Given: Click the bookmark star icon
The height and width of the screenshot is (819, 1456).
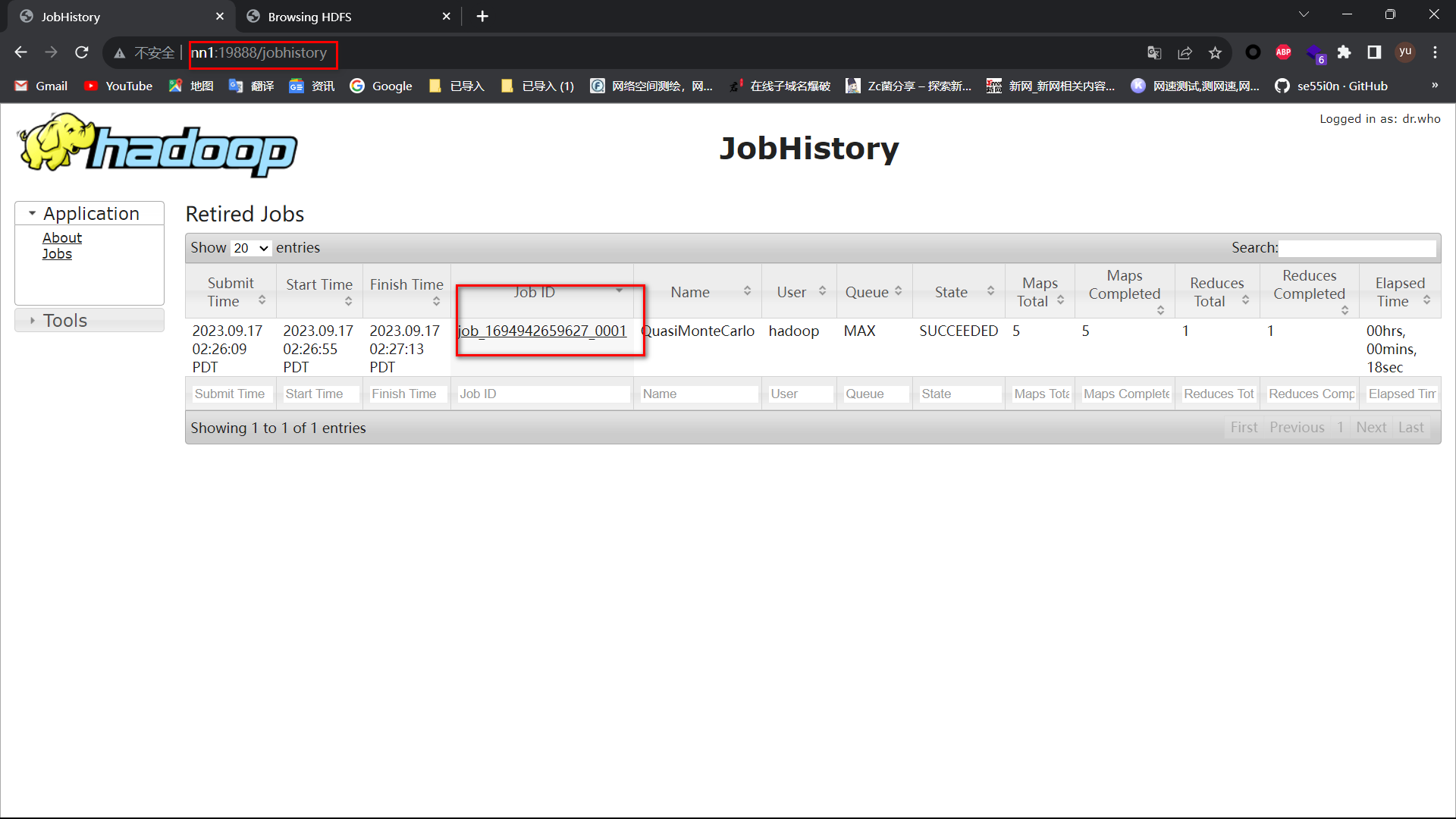Looking at the screenshot, I should point(1215,52).
